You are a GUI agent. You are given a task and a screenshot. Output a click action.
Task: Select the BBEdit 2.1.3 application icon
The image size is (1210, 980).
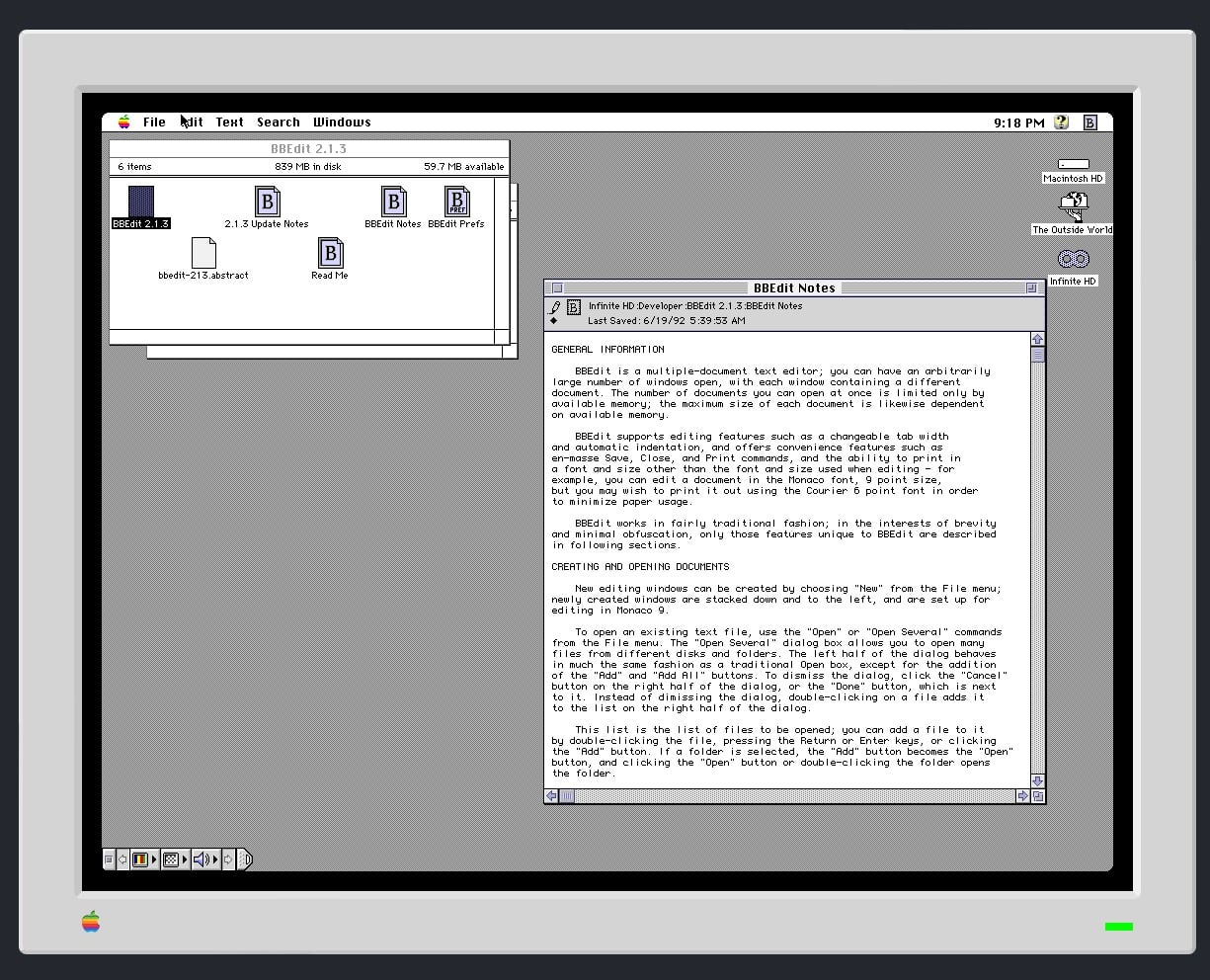[141, 202]
